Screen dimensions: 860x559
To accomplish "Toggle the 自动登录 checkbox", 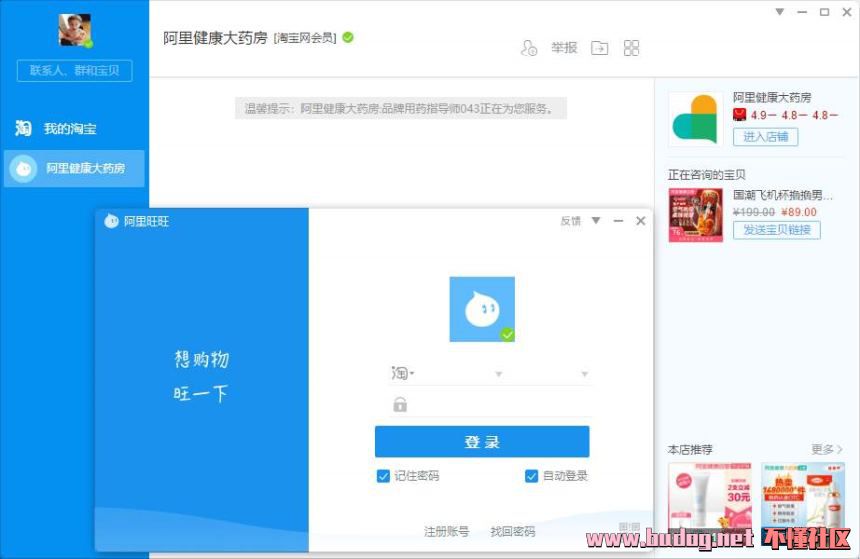I will click(x=531, y=476).
